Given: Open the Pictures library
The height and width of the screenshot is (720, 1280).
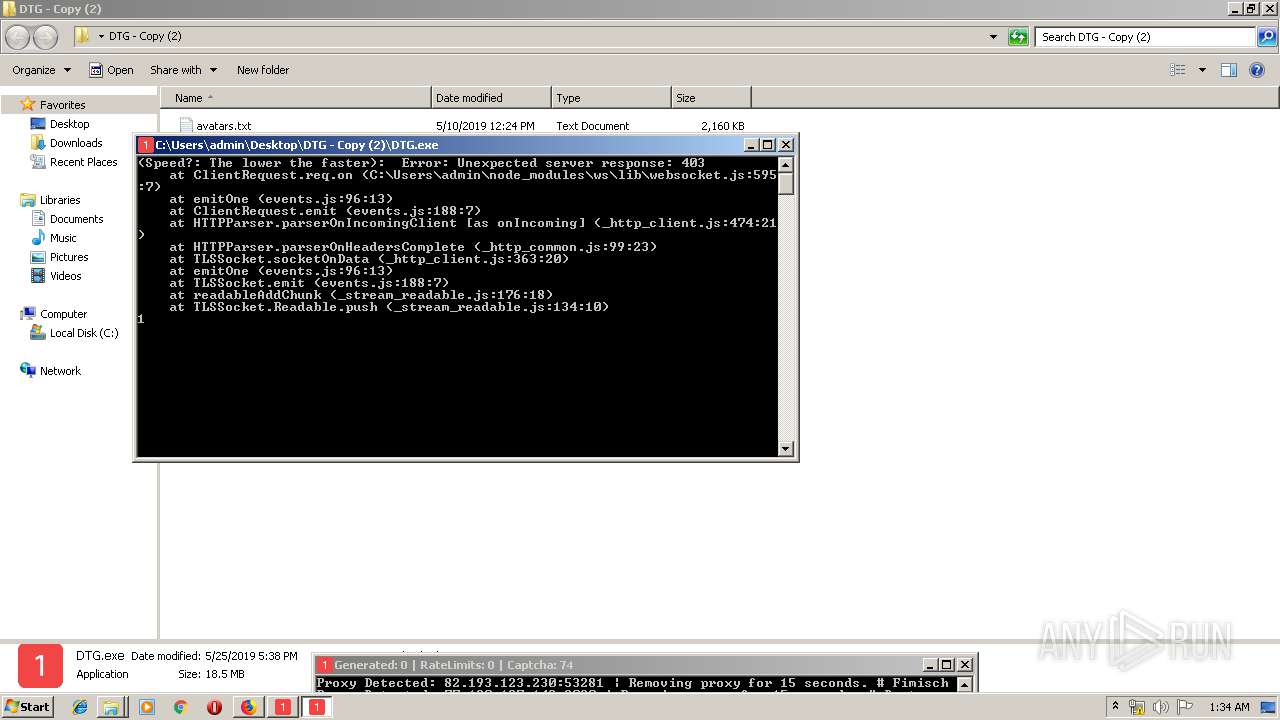Looking at the screenshot, I should pyautogui.click(x=69, y=257).
